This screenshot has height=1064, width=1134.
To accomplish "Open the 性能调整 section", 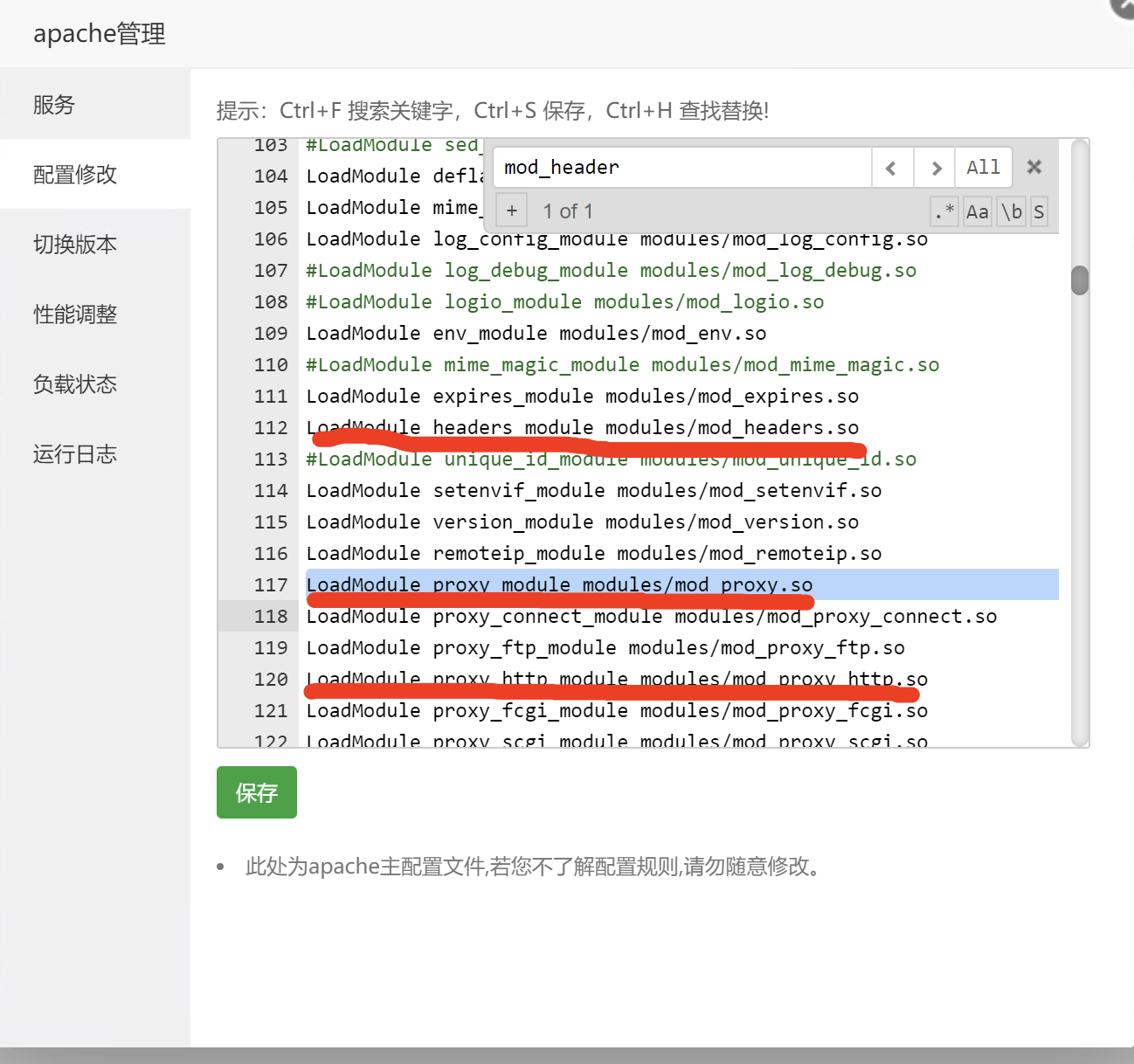I will [74, 314].
